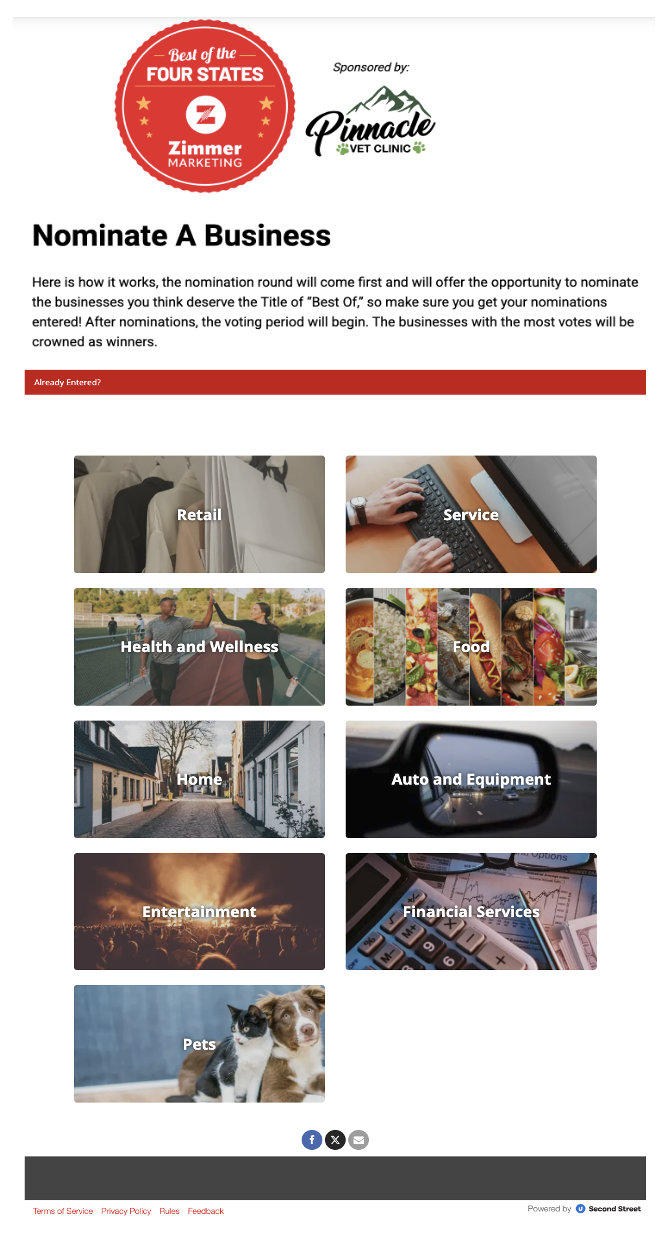Select the Health and Wellness category
This screenshot has width=666, height=1238.
[199, 647]
